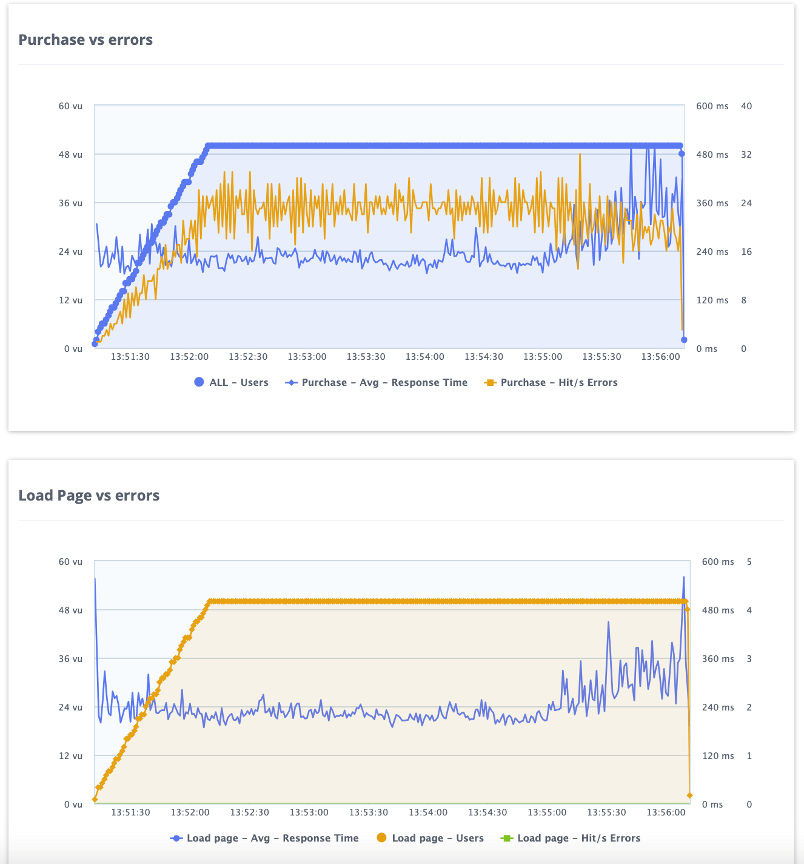Click '12 vu' axis label on Load Page chart
The image size is (804, 864).
[x=71, y=755]
